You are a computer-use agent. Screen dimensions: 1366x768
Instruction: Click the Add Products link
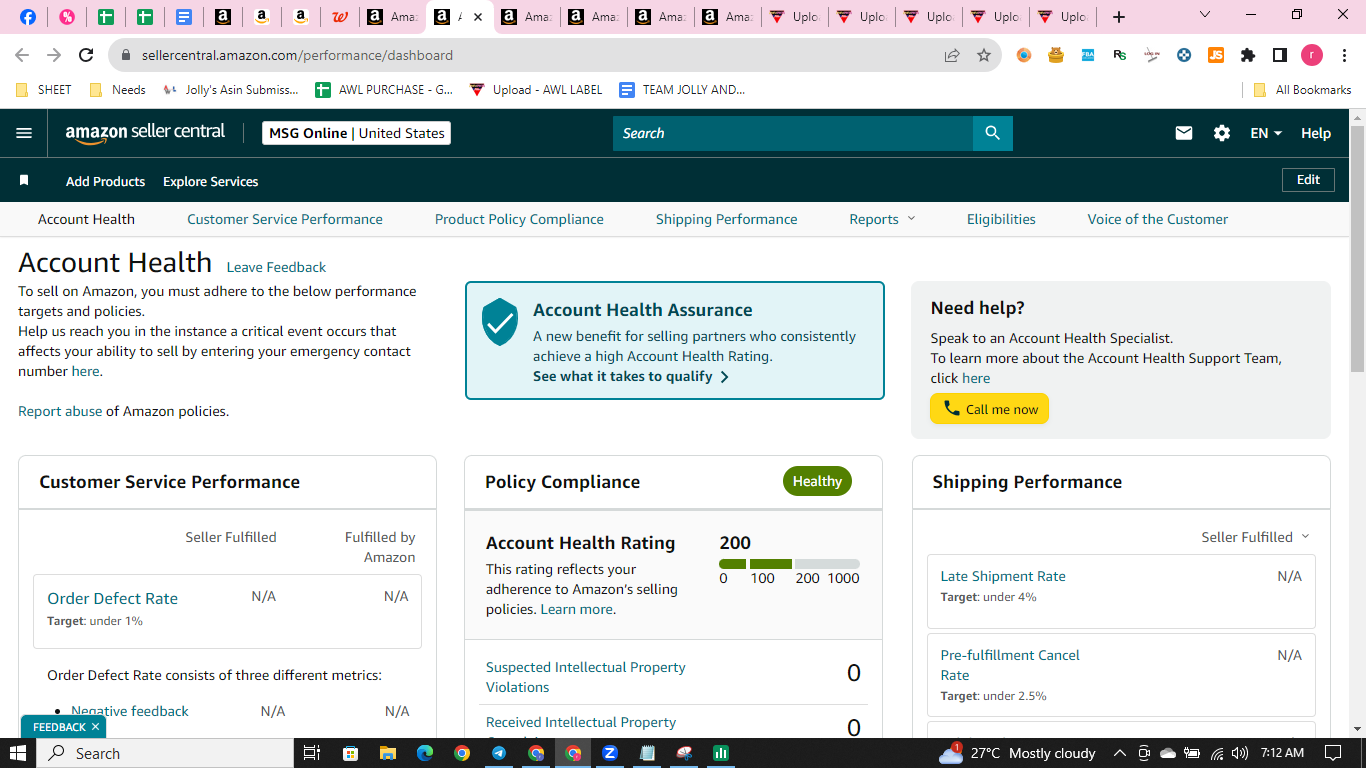pyautogui.click(x=105, y=181)
